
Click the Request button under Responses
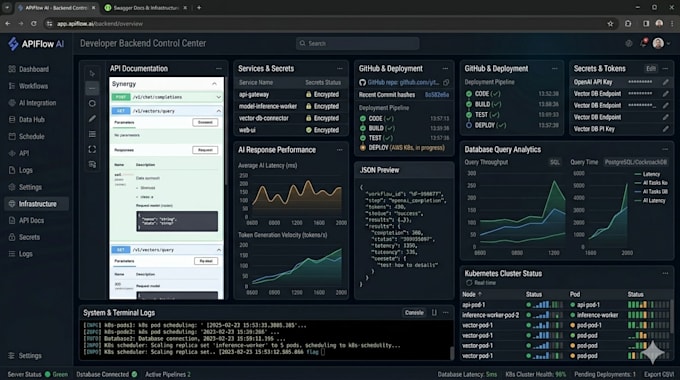(x=205, y=150)
